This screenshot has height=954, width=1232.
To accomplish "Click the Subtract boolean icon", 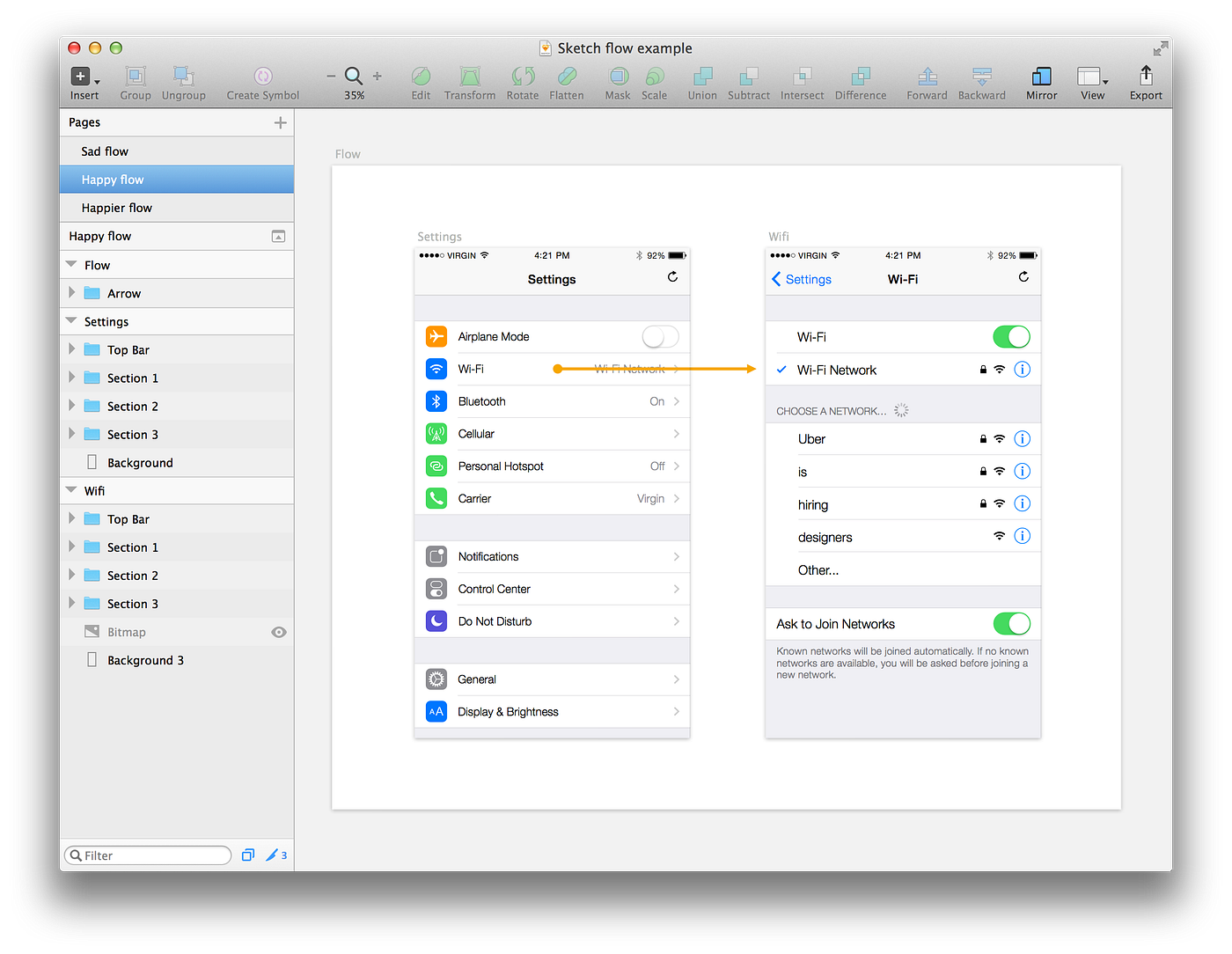I will point(748,79).
